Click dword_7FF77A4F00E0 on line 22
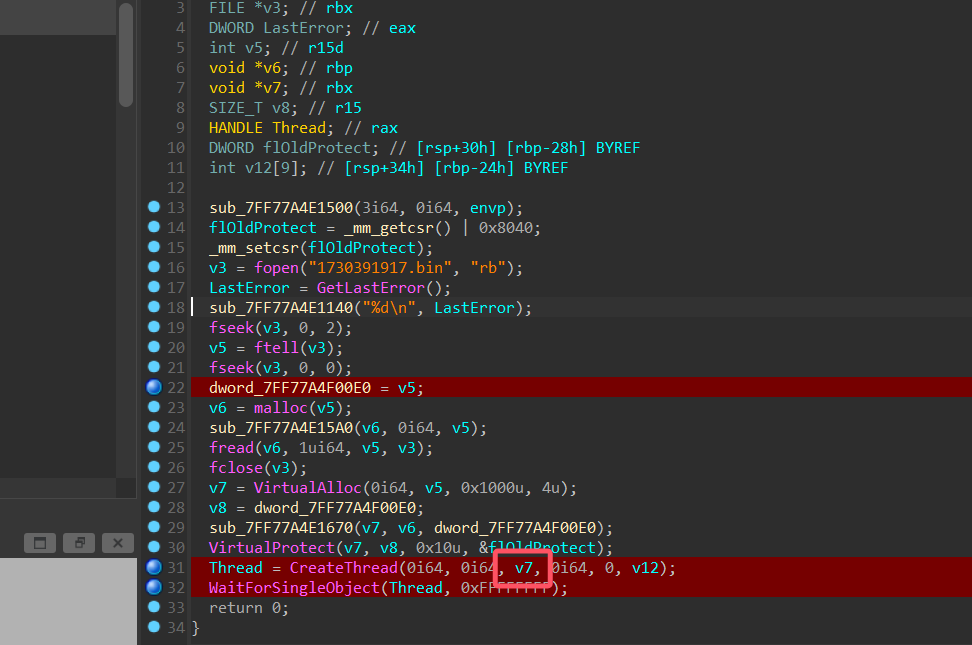The image size is (972, 645). pos(289,388)
